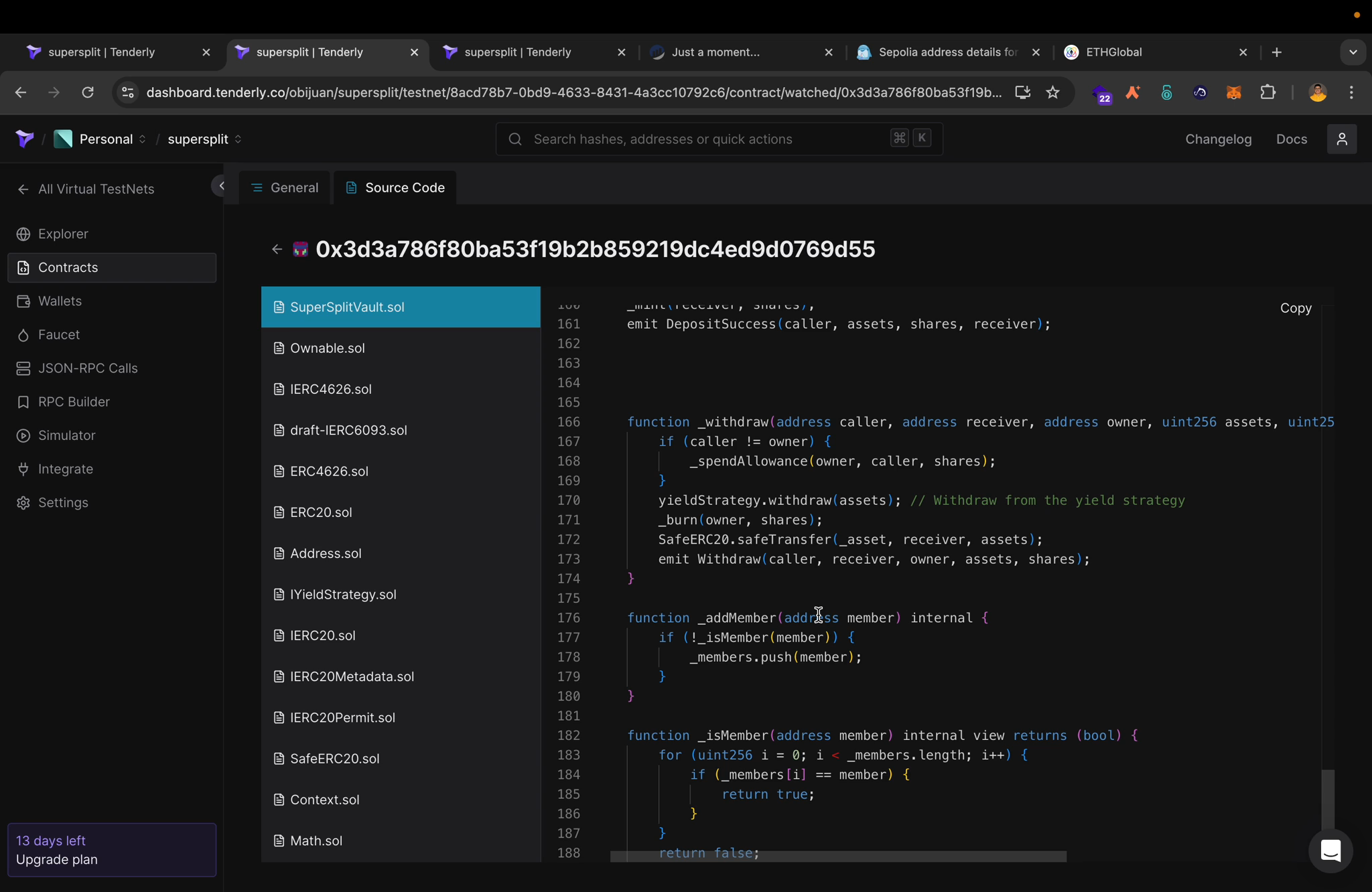Click the contract identicon avatar
The width and height of the screenshot is (1372, 892).
tap(300, 249)
